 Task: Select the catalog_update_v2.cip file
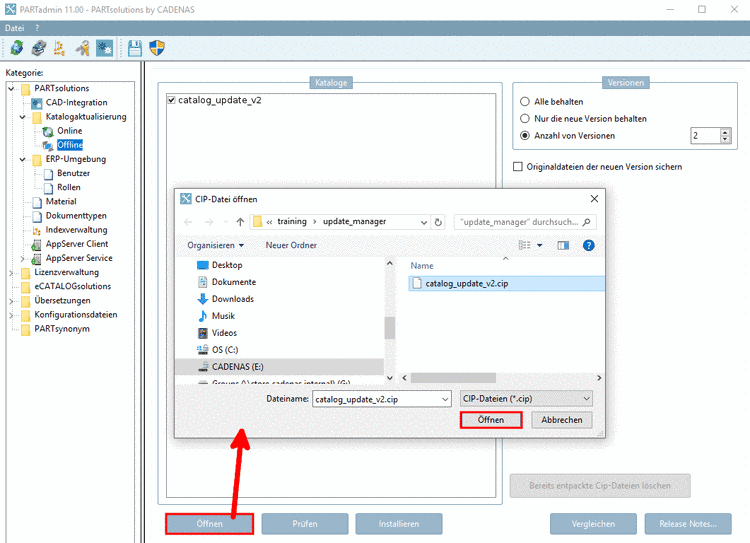click(x=507, y=284)
